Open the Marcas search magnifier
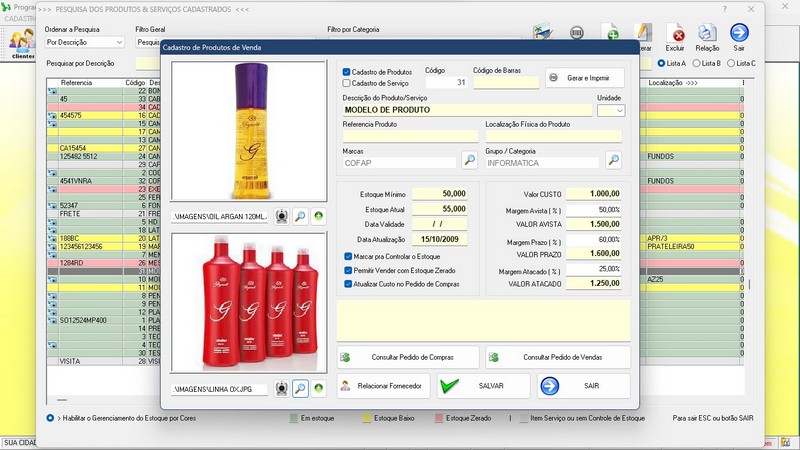The image size is (800, 450). click(469, 160)
